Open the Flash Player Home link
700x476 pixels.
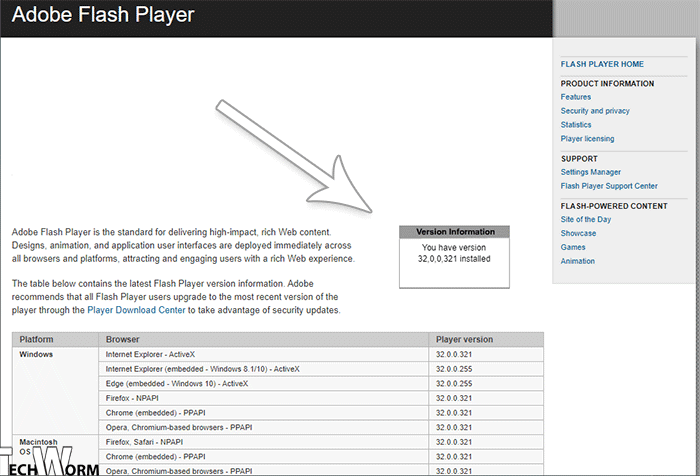tap(602, 64)
